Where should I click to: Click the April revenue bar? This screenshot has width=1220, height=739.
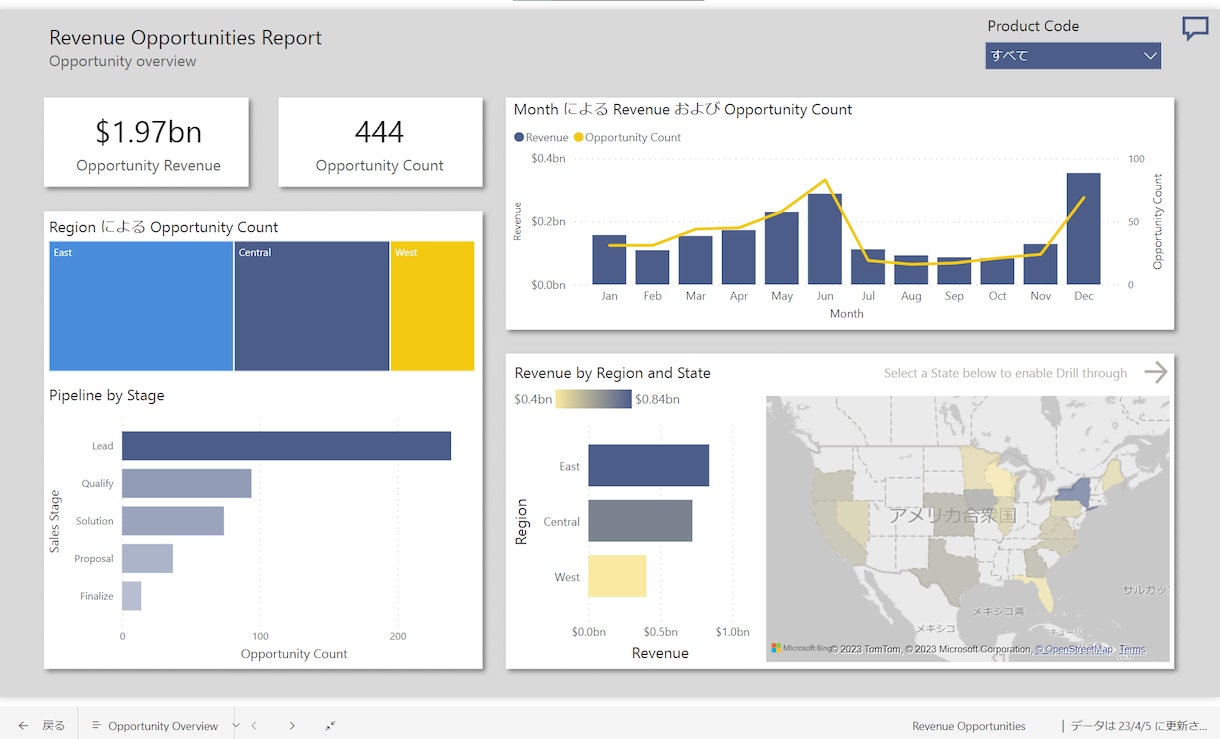(739, 258)
